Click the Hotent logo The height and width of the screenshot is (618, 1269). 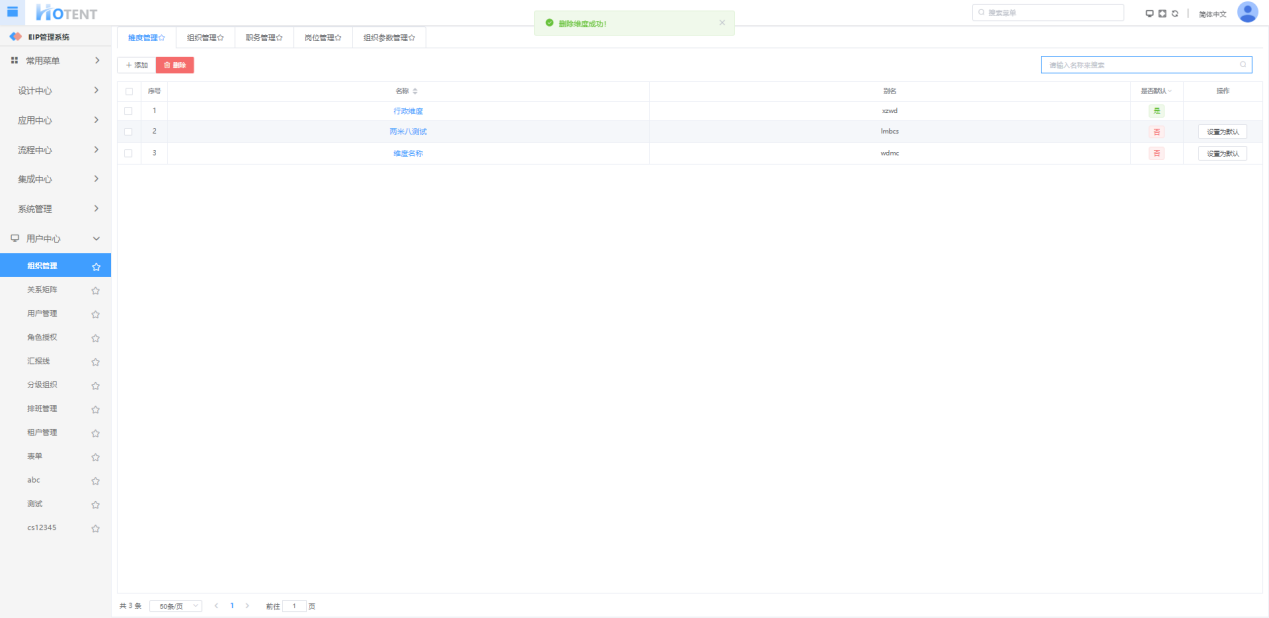(x=66, y=13)
